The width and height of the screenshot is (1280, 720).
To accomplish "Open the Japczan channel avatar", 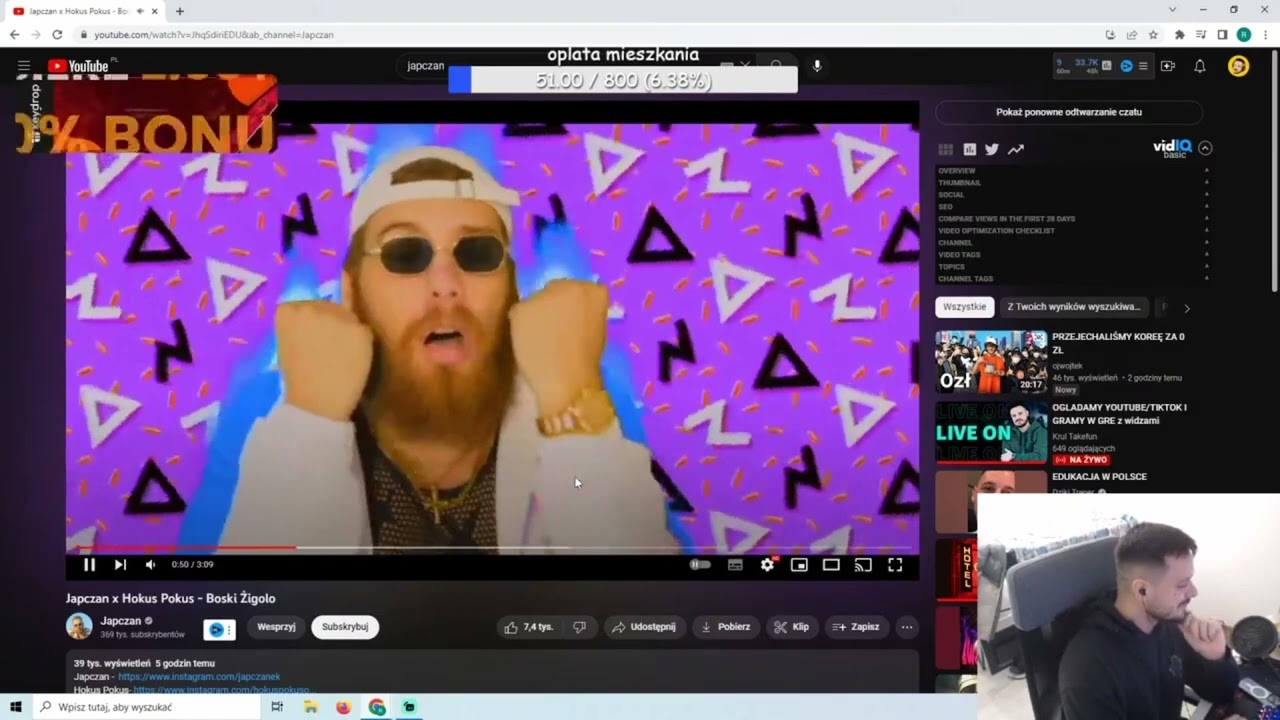I will click(79, 627).
